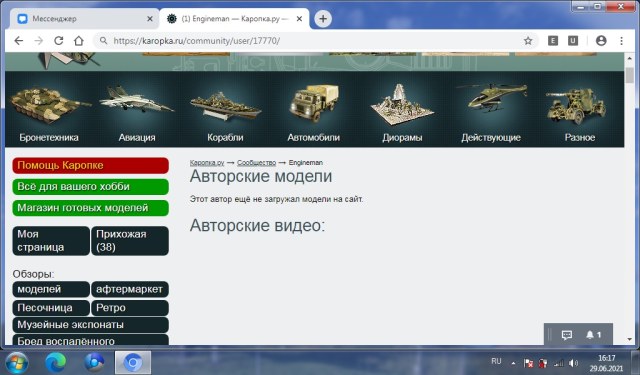The height and width of the screenshot is (375, 640).
Task: Open афтермаркет reviews
Action: (130, 289)
